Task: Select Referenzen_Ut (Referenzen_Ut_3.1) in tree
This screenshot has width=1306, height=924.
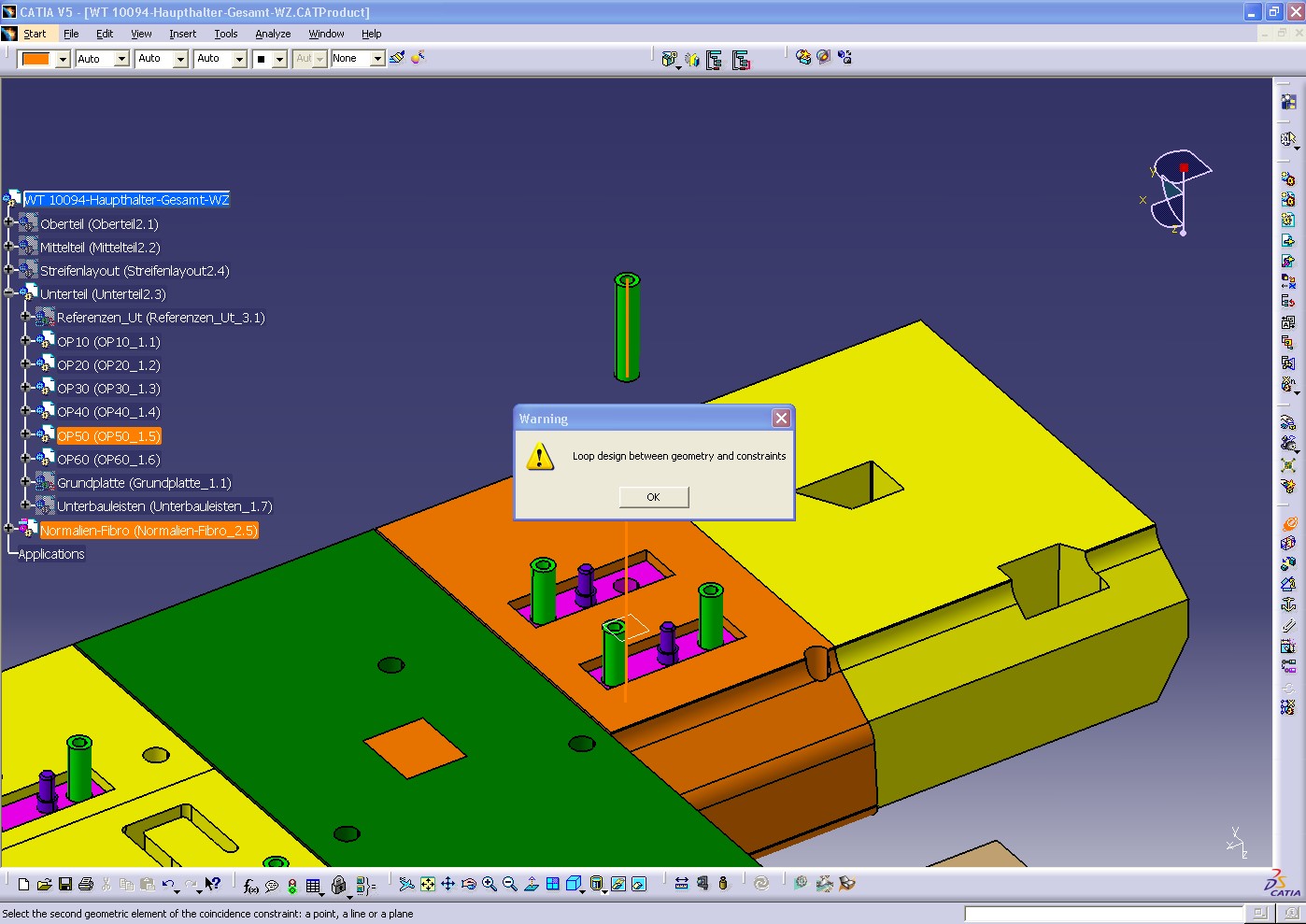Action: 161,318
